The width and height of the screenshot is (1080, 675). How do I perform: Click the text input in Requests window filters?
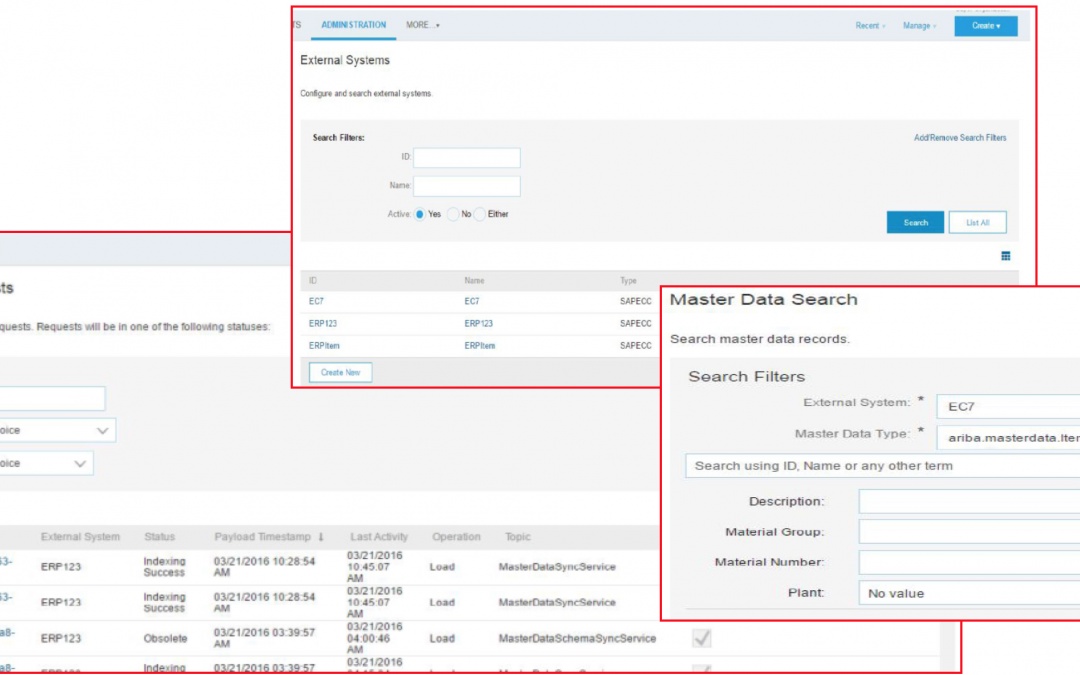click(52, 399)
